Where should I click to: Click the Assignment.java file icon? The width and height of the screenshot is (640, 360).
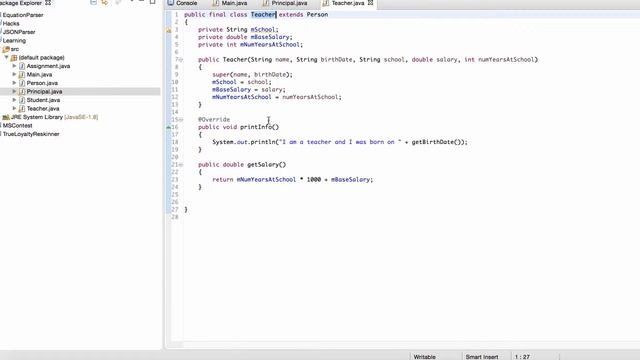click(22, 66)
